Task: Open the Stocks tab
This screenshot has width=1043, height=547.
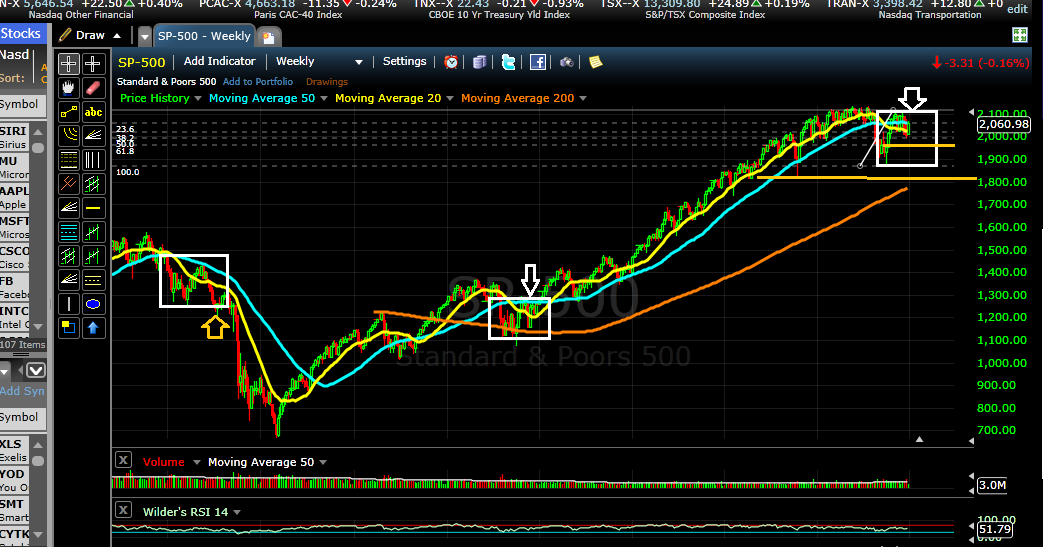Action: pos(21,33)
